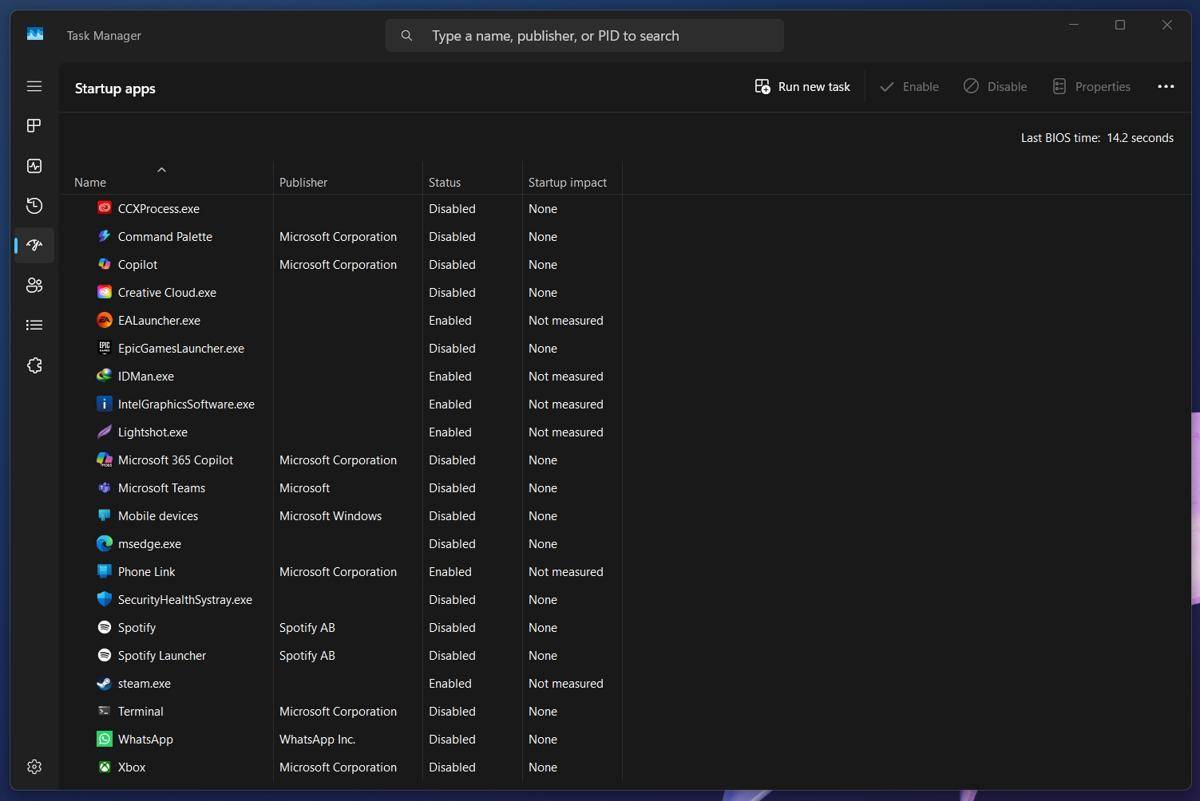Click Spotify name in the list
The image size is (1200, 801).
coord(137,628)
